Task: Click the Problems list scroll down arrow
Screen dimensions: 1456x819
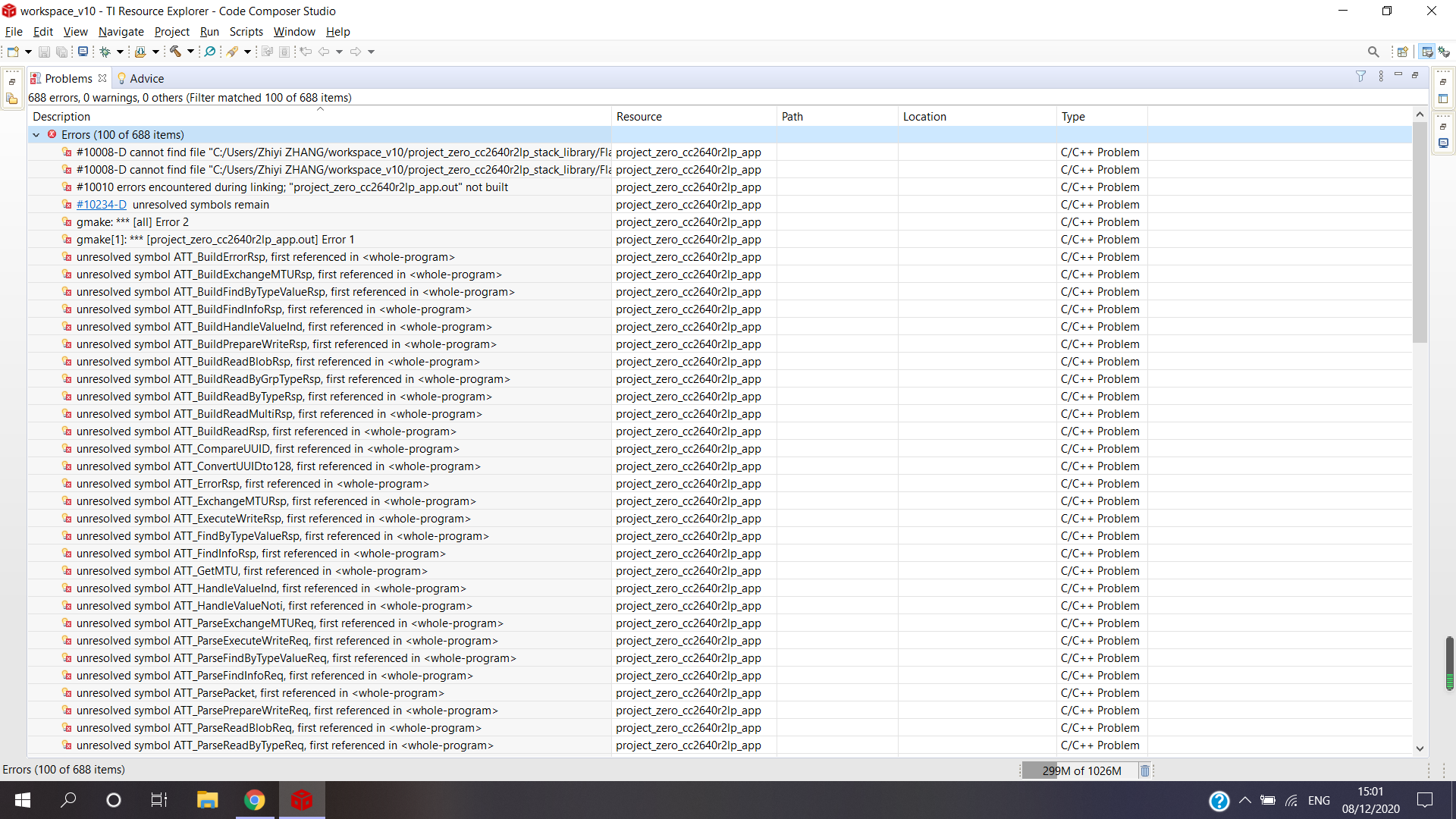Action: click(1420, 748)
